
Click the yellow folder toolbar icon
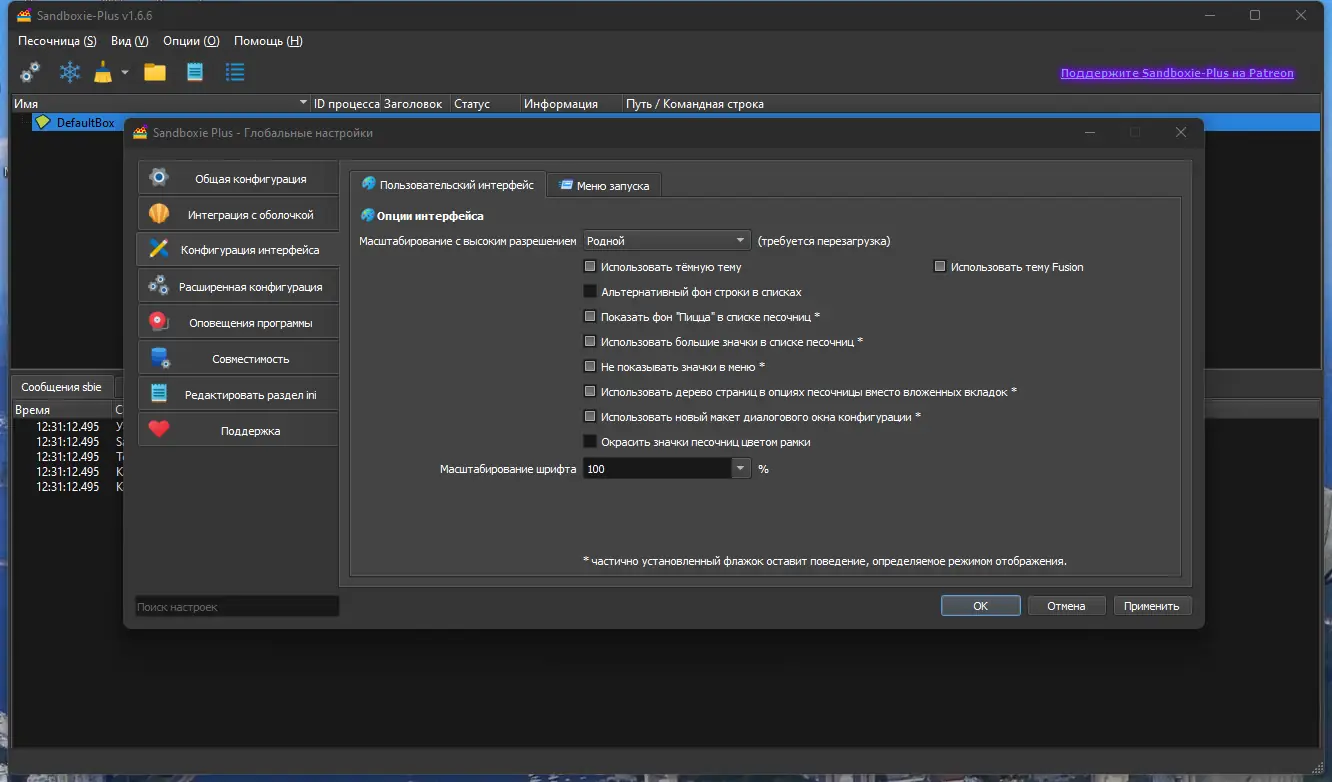(154, 72)
